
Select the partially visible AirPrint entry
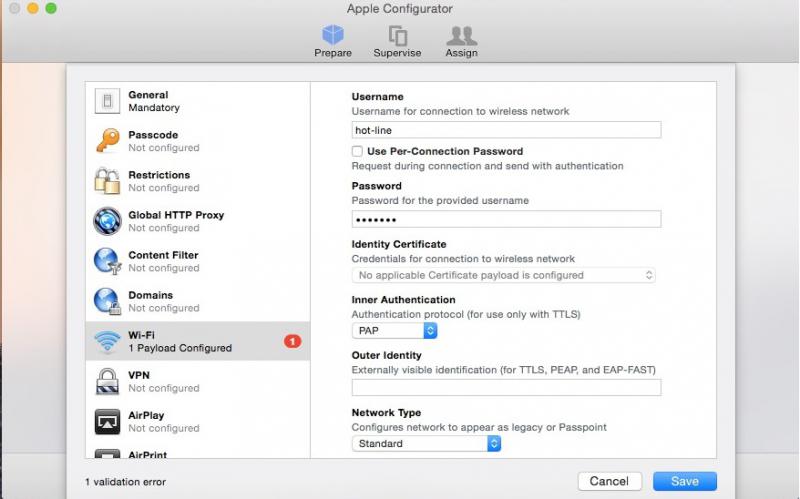(147, 454)
